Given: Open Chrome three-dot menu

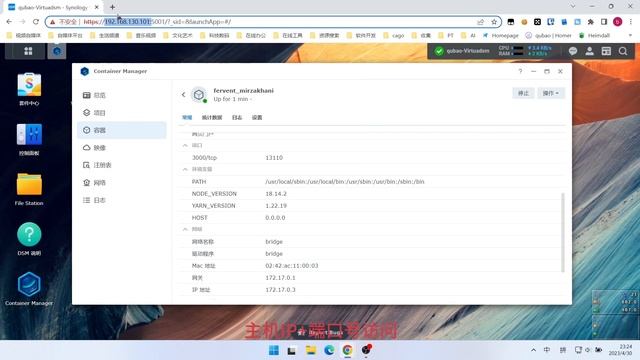Looking at the screenshot, I should click(x=631, y=22).
